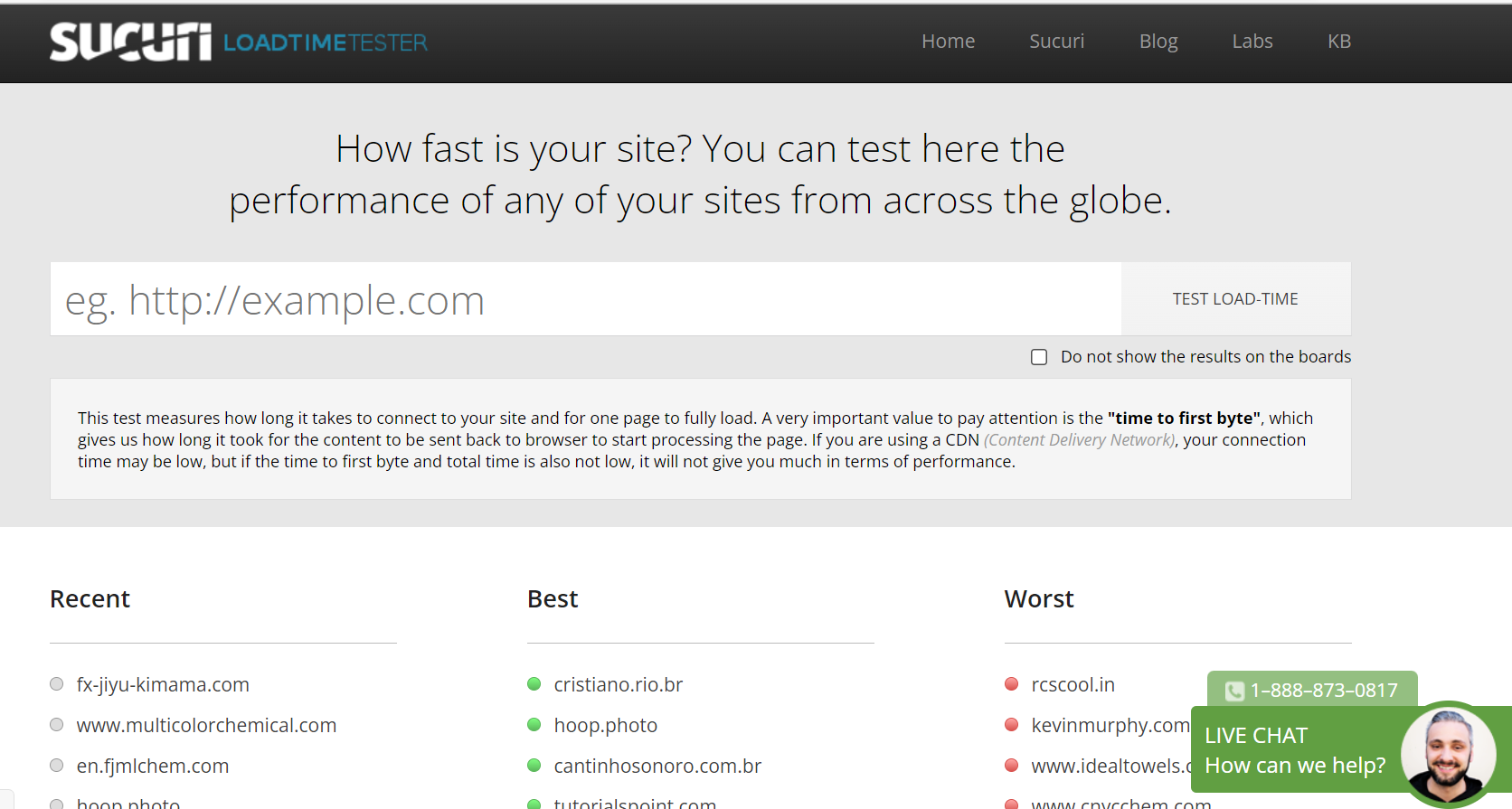Click green dot next to cantinhosonoro.com.br
Screen dimensions: 1512x809
[534, 766]
